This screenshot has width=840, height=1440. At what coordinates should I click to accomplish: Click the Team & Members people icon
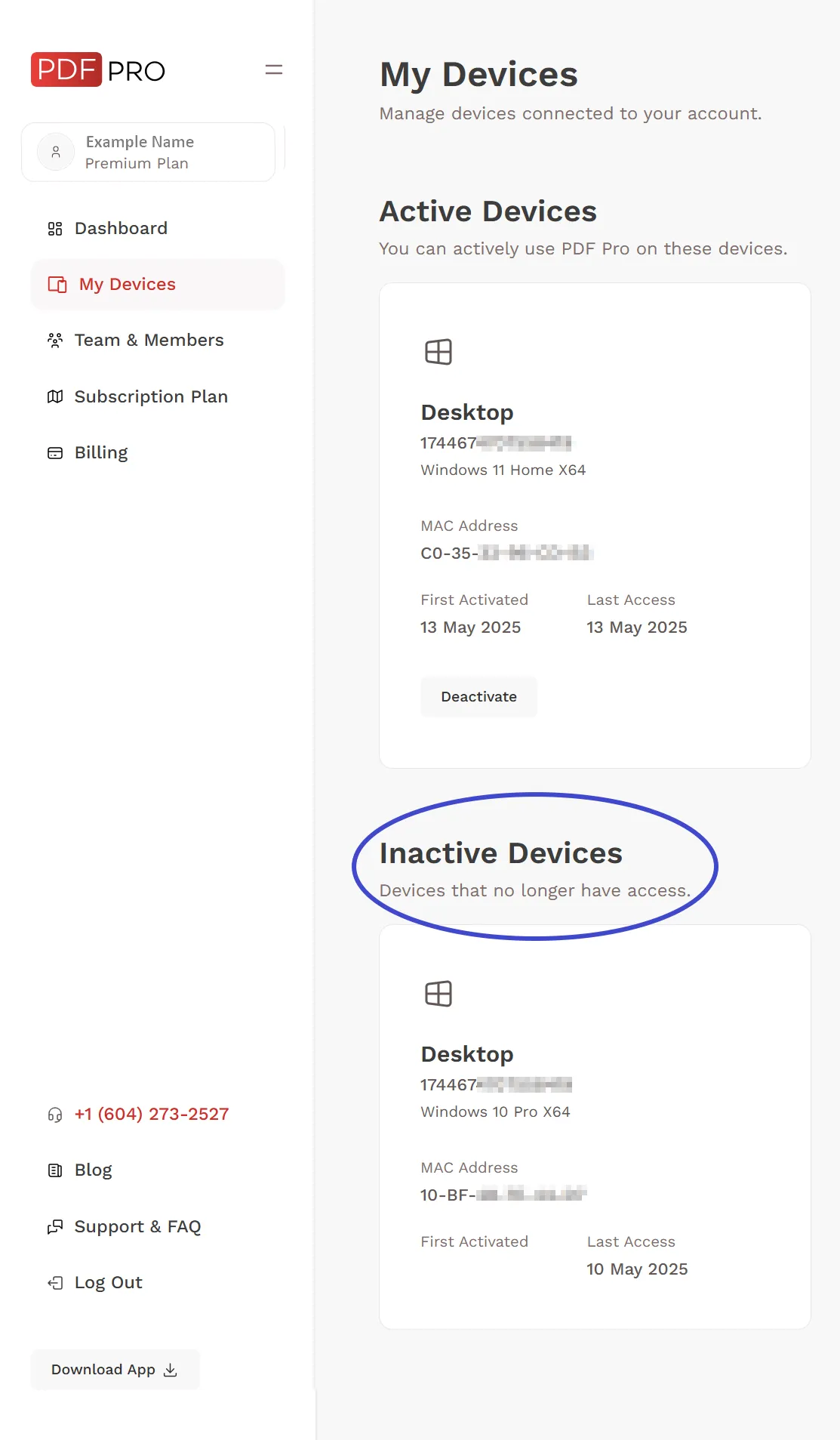pos(55,341)
